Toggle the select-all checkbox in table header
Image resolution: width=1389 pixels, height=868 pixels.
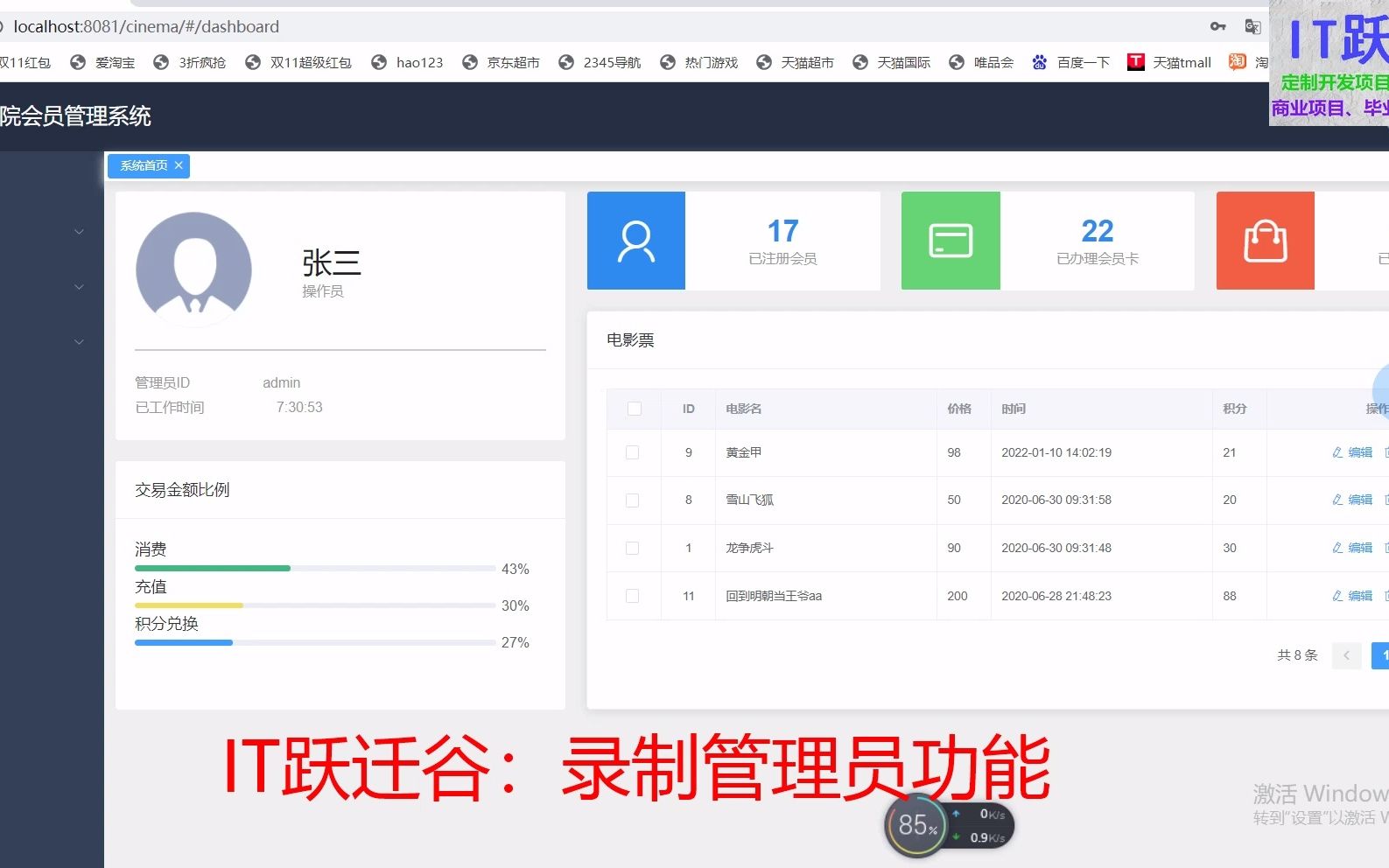(635, 409)
